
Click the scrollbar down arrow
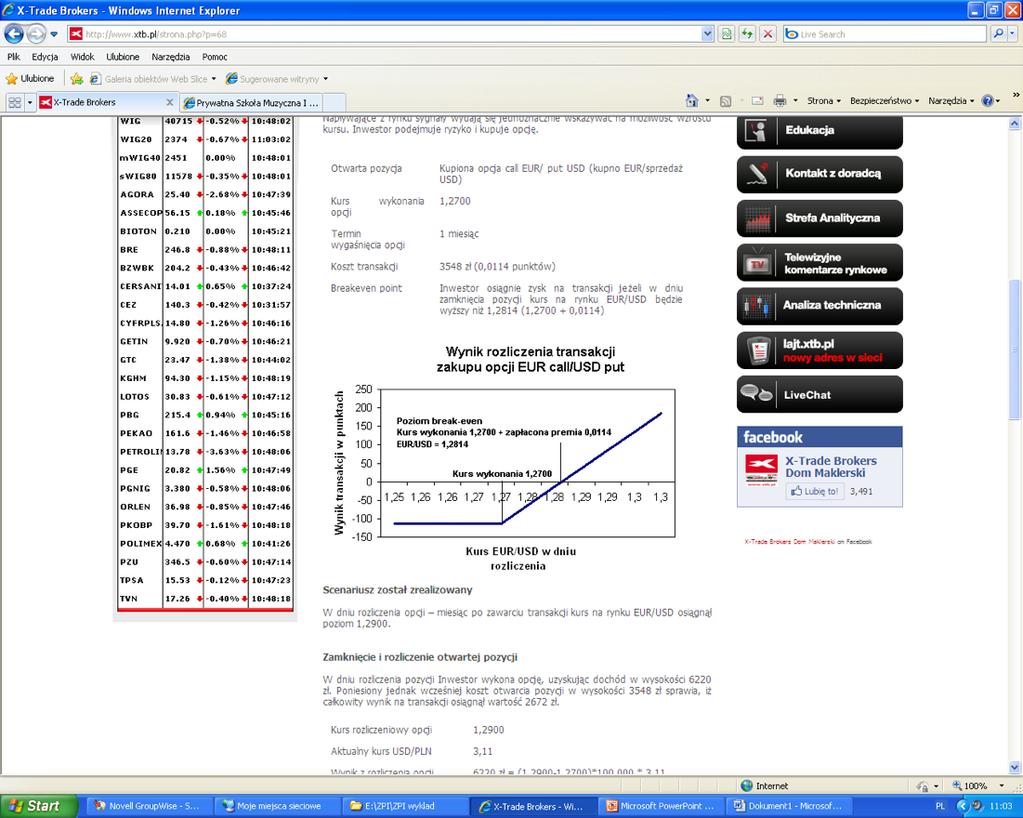pyautogui.click(x=1015, y=768)
